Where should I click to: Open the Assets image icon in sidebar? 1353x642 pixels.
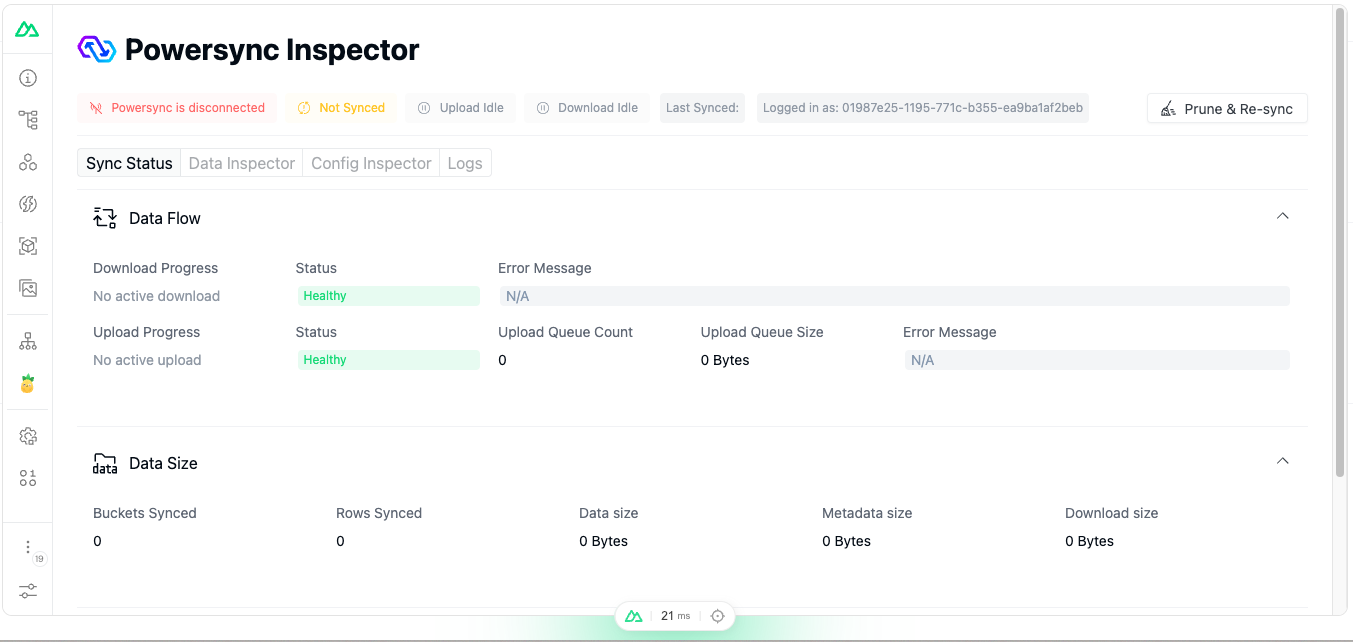[x=28, y=288]
